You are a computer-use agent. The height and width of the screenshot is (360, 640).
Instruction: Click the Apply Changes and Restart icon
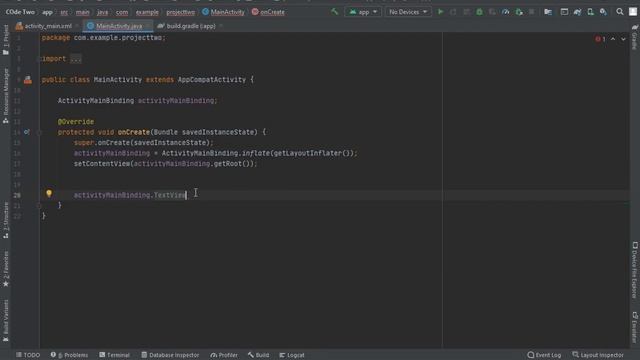[x=453, y=12]
